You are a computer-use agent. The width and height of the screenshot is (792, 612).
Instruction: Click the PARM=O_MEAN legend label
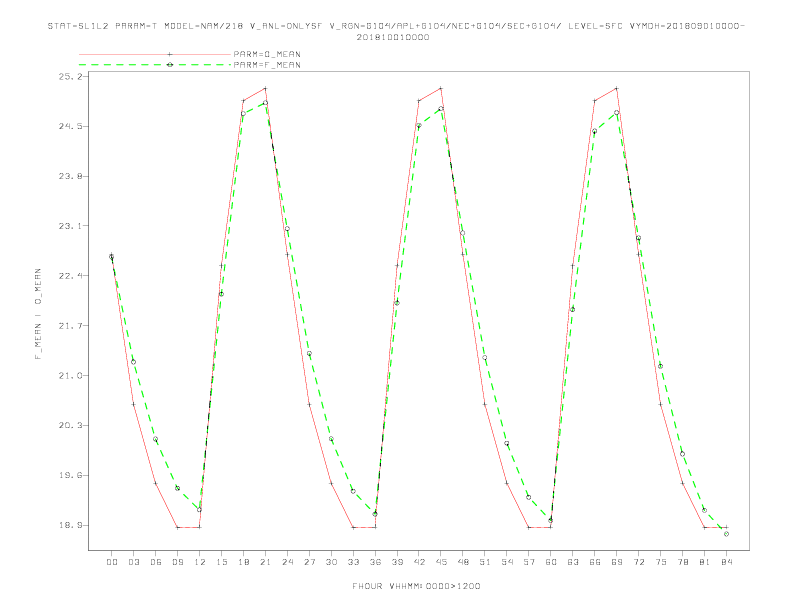tap(267, 54)
